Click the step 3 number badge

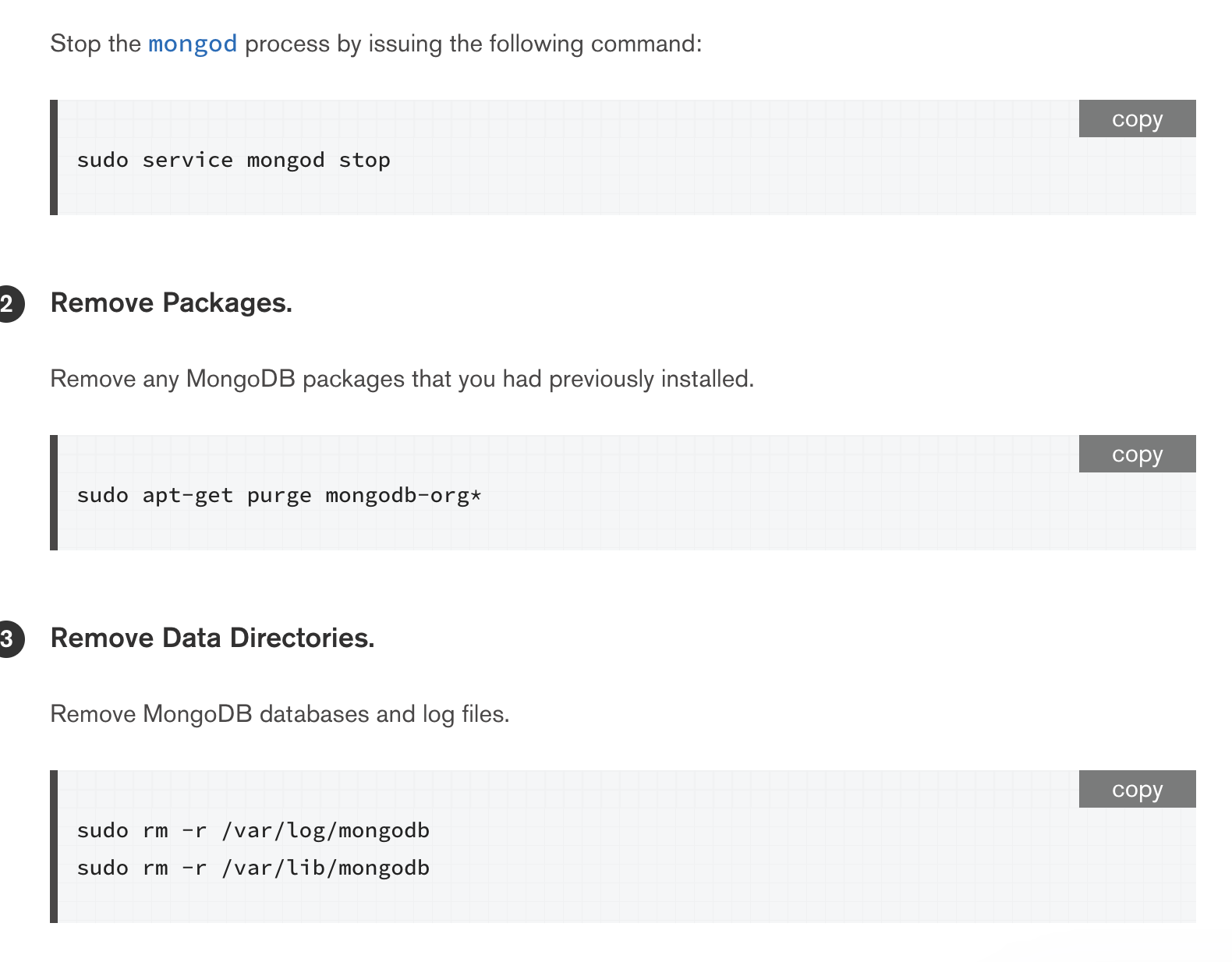8,639
